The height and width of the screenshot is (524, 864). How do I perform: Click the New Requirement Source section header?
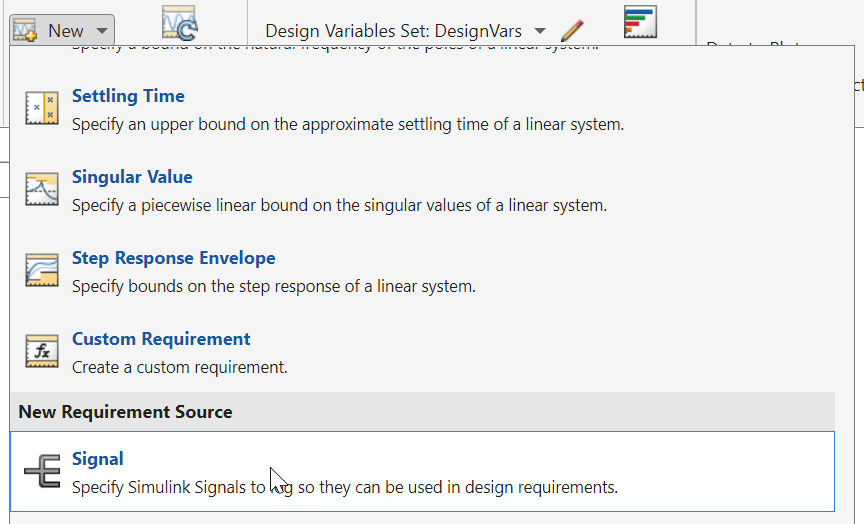pos(125,412)
